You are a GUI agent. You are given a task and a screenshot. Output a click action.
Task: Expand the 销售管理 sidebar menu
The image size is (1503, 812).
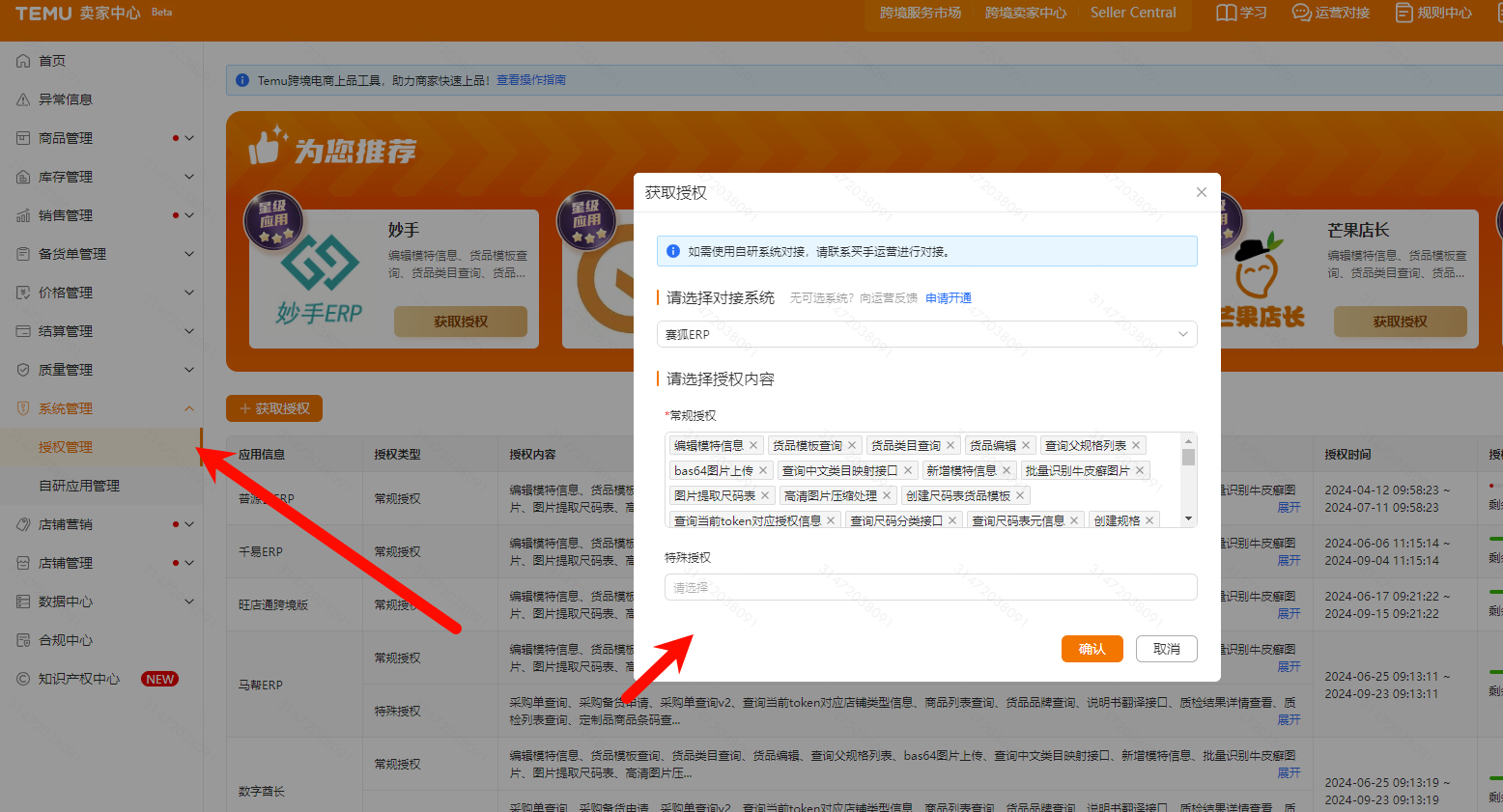click(x=189, y=215)
